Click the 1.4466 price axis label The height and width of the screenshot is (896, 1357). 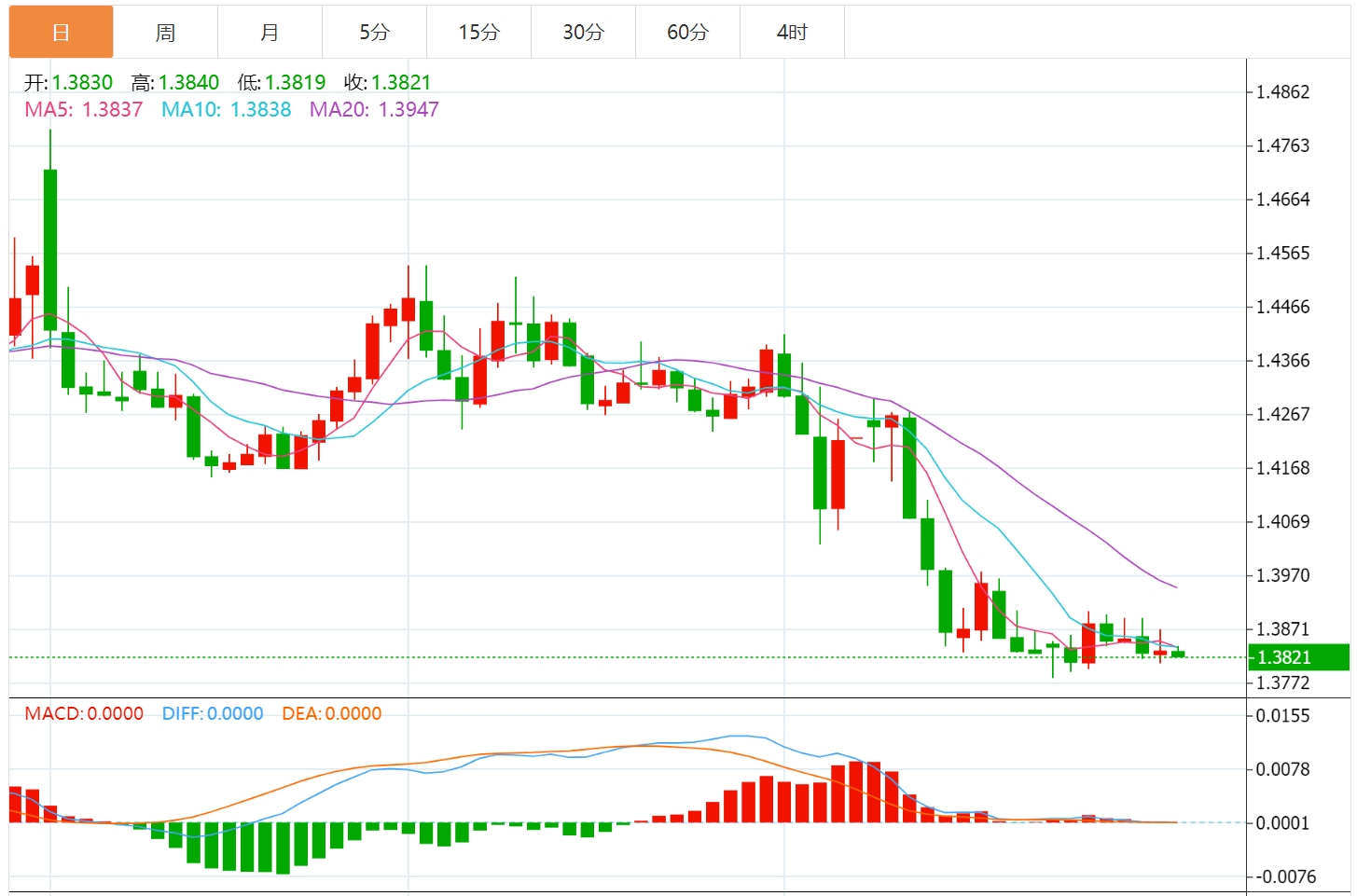(x=1283, y=307)
